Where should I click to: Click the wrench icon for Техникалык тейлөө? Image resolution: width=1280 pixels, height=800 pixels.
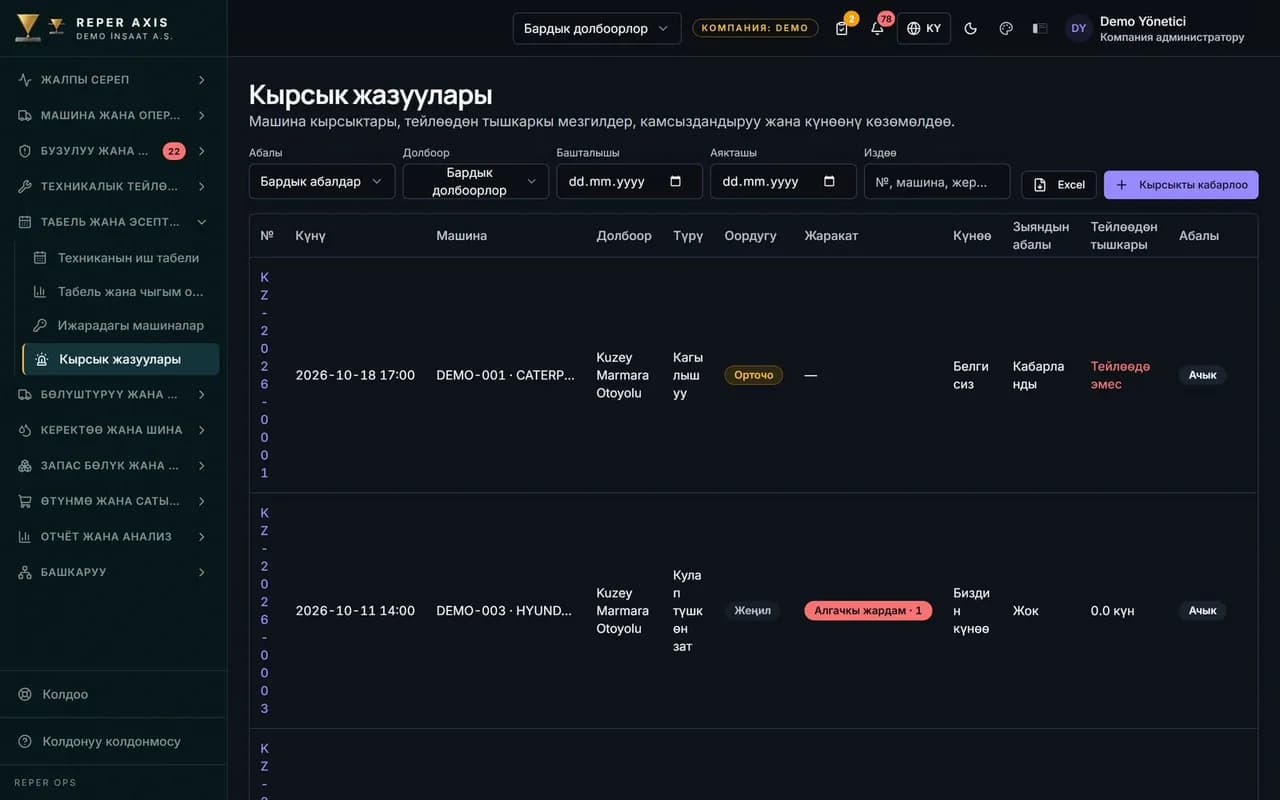click(x=25, y=187)
